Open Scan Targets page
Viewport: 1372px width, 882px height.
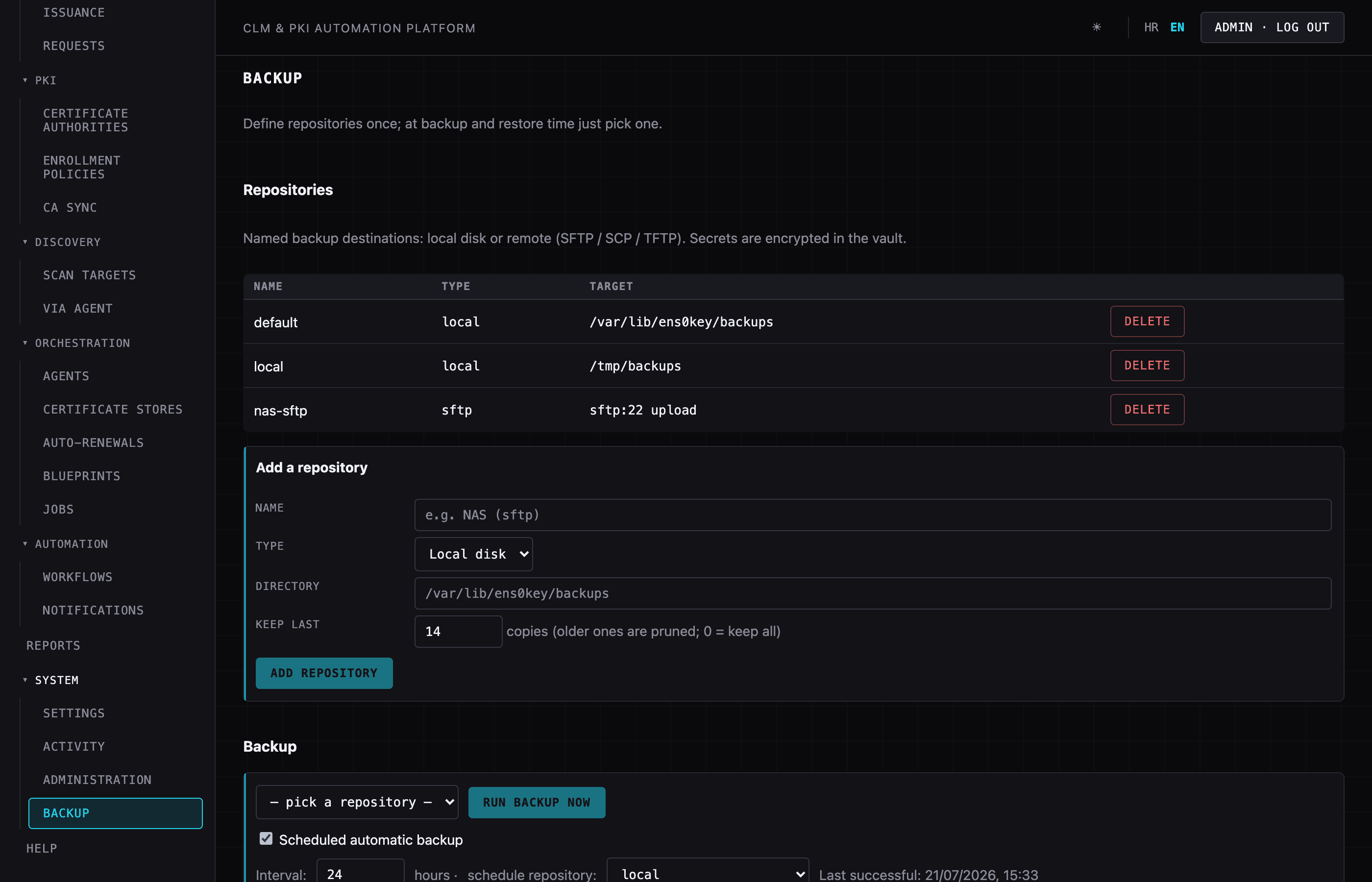pos(89,275)
